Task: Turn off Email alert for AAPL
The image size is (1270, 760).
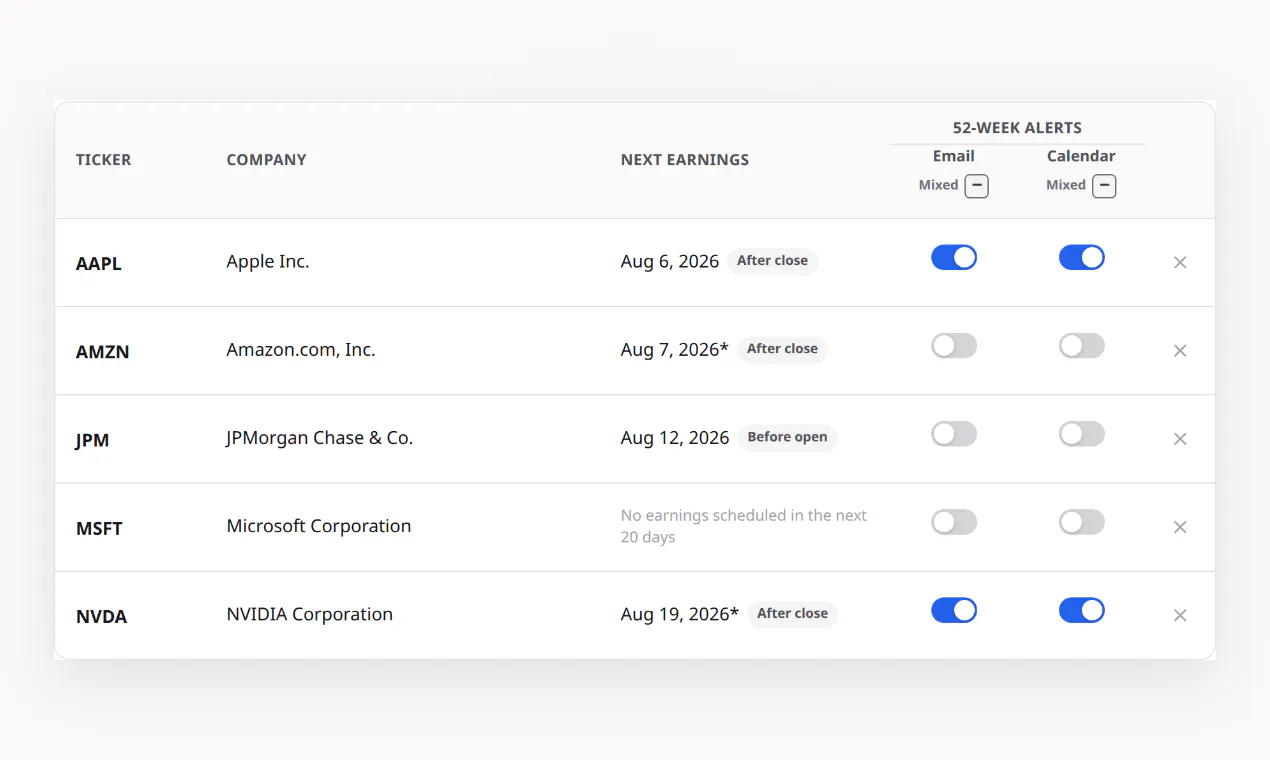Action: point(954,258)
